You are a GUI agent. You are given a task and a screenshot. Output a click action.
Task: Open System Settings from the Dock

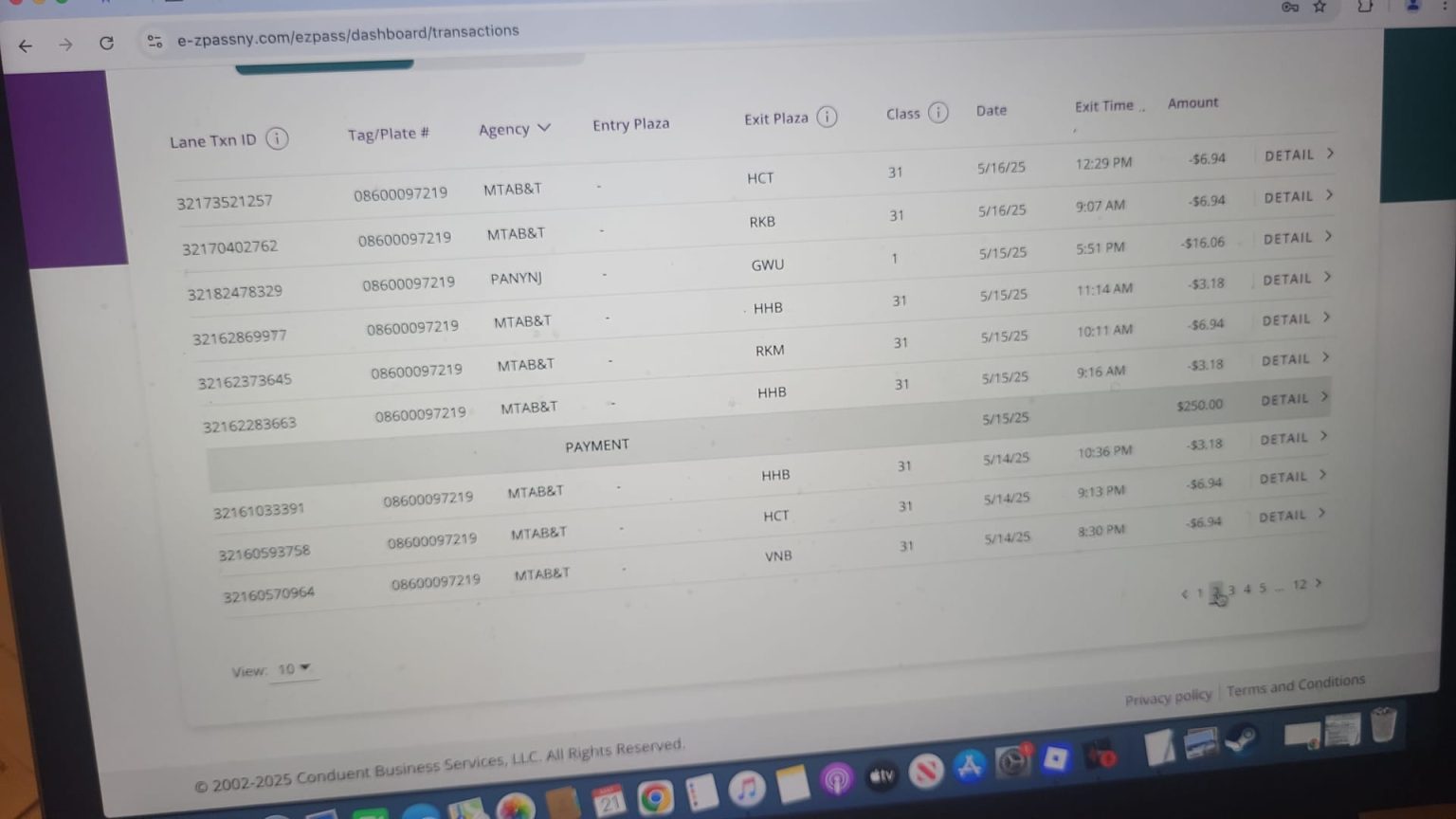[1012, 761]
